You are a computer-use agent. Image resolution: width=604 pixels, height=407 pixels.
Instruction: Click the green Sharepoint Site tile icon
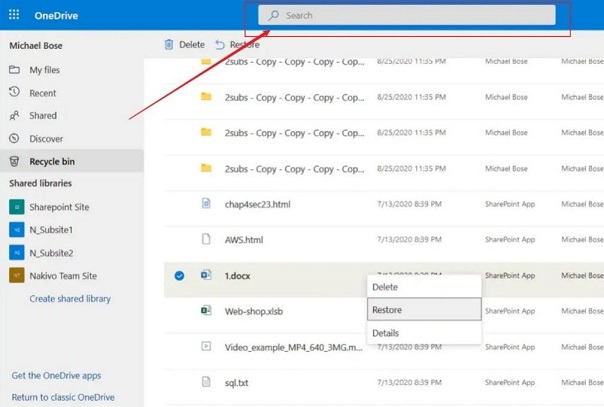coord(17,207)
